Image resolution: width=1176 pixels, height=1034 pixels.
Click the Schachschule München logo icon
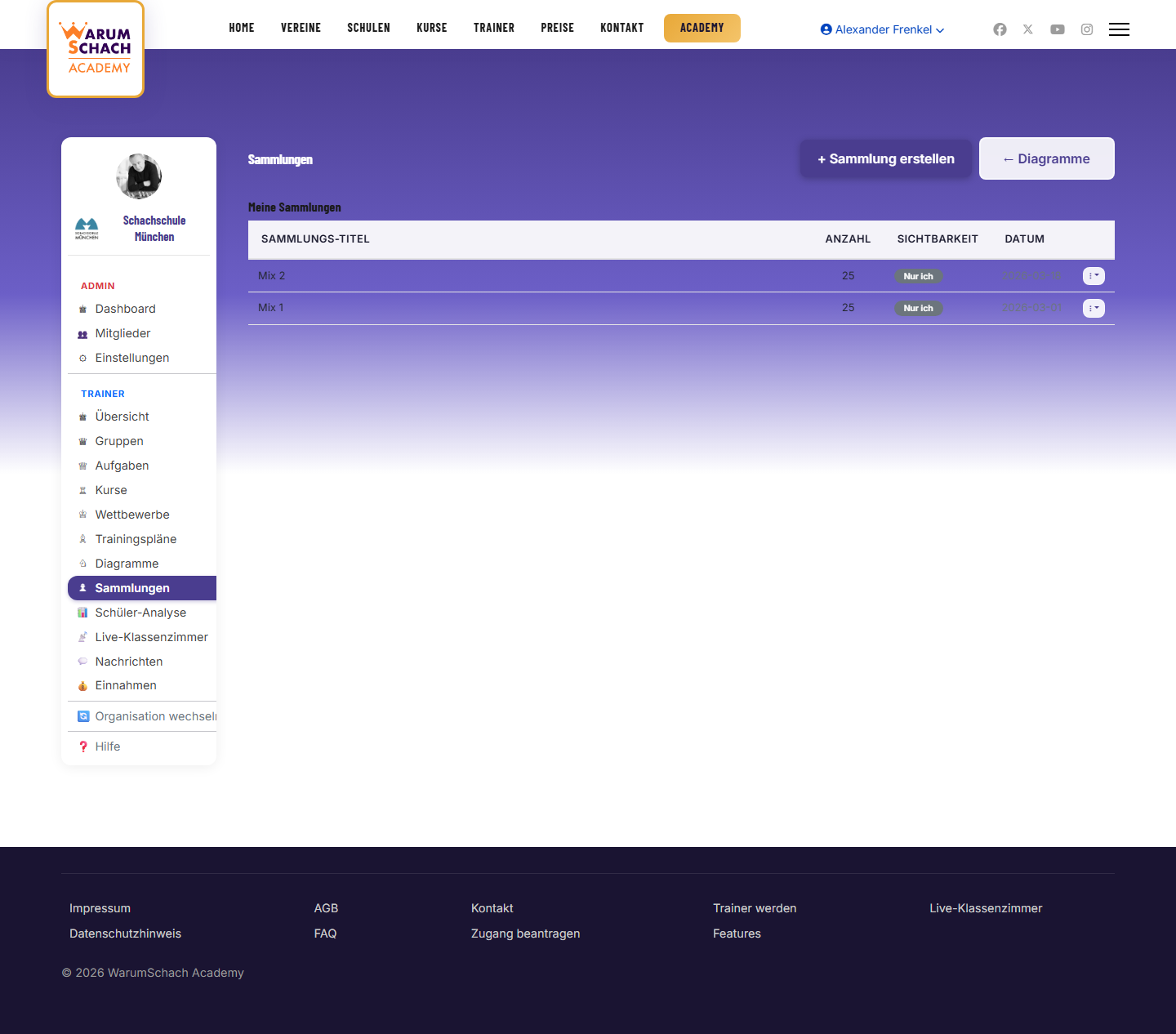click(x=87, y=229)
